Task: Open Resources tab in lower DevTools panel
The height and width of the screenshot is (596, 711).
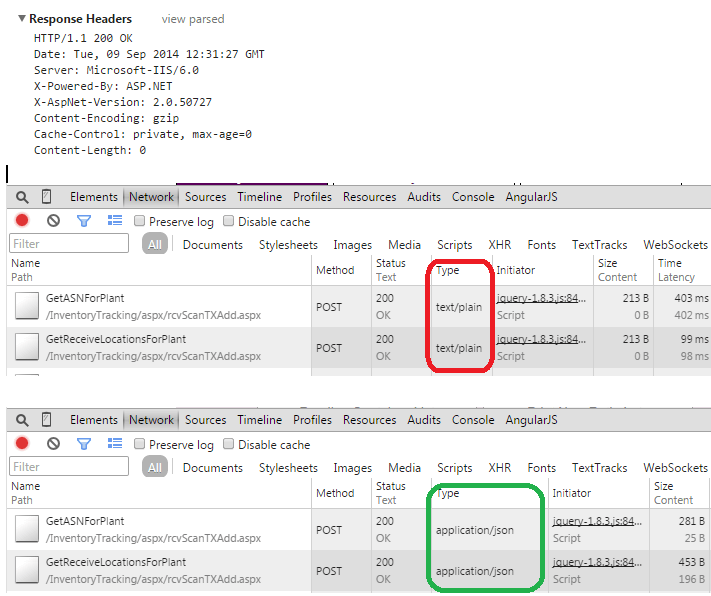Action: (370, 420)
